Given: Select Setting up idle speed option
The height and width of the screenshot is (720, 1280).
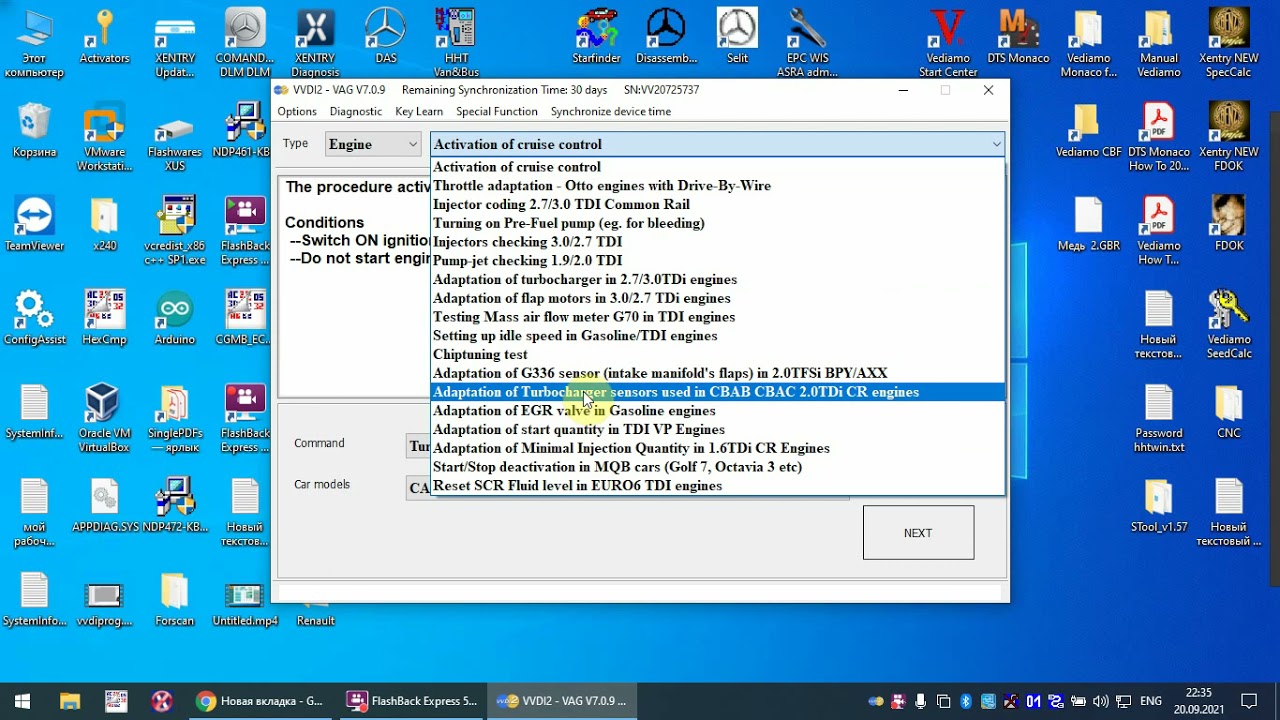Looking at the screenshot, I should click(717, 336).
